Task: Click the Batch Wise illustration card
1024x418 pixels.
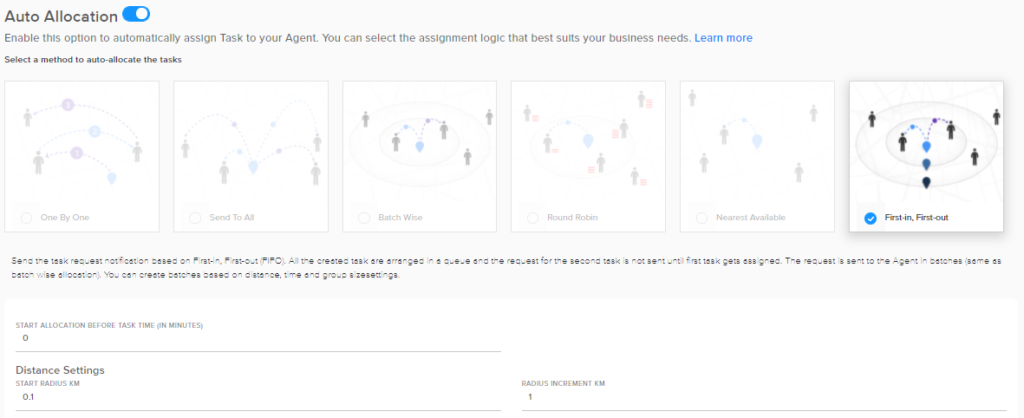Action: [419, 156]
